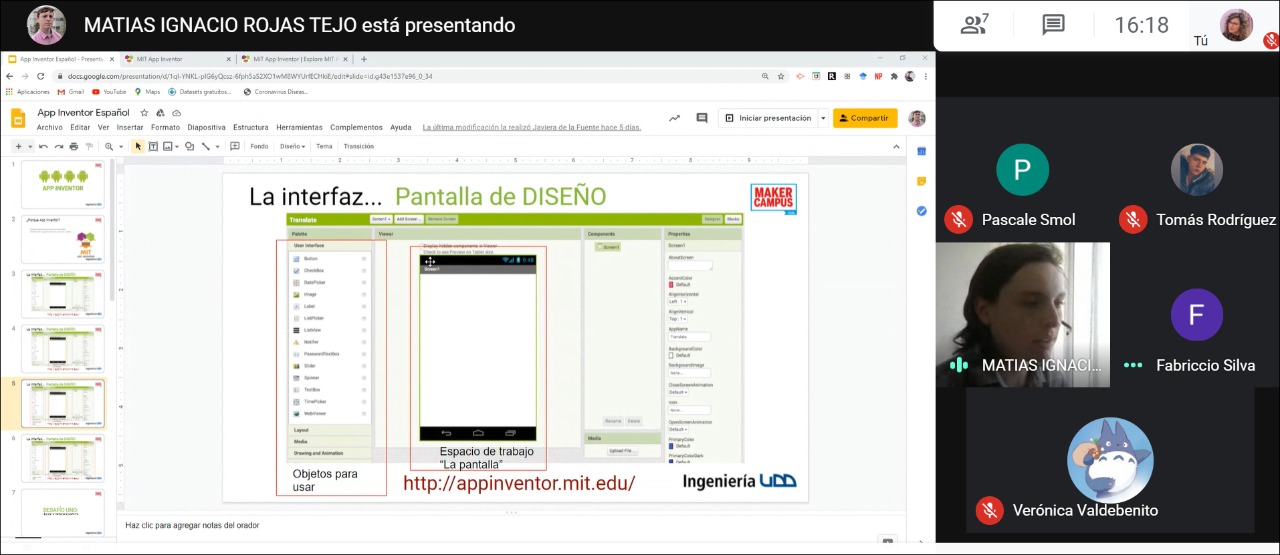Image resolution: width=1280 pixels, height=555 pixels.
Task: Select the text box tool
Action: pos(153,146)
